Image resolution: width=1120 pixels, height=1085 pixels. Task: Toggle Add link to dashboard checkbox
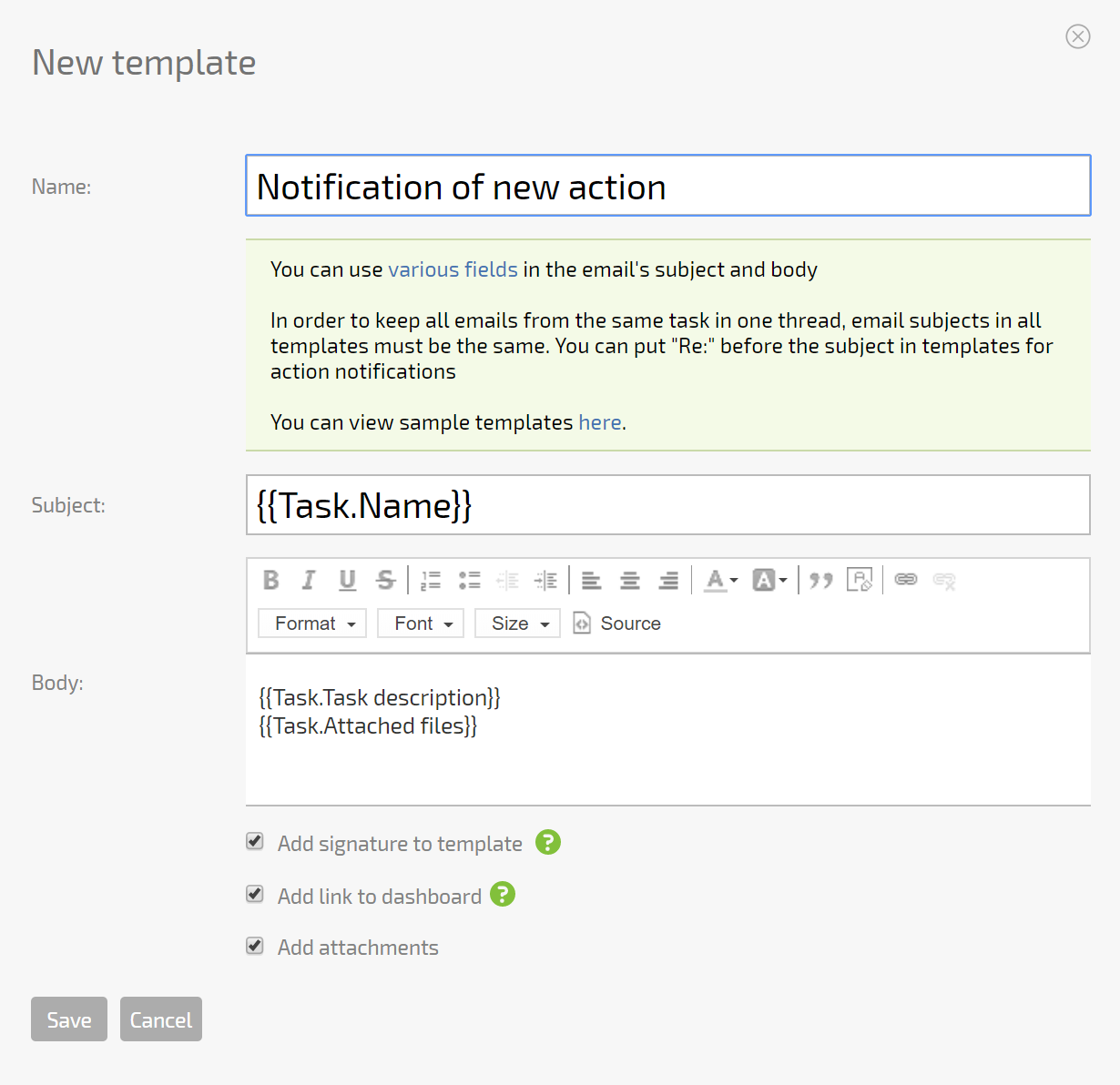[x=255, y=895]
